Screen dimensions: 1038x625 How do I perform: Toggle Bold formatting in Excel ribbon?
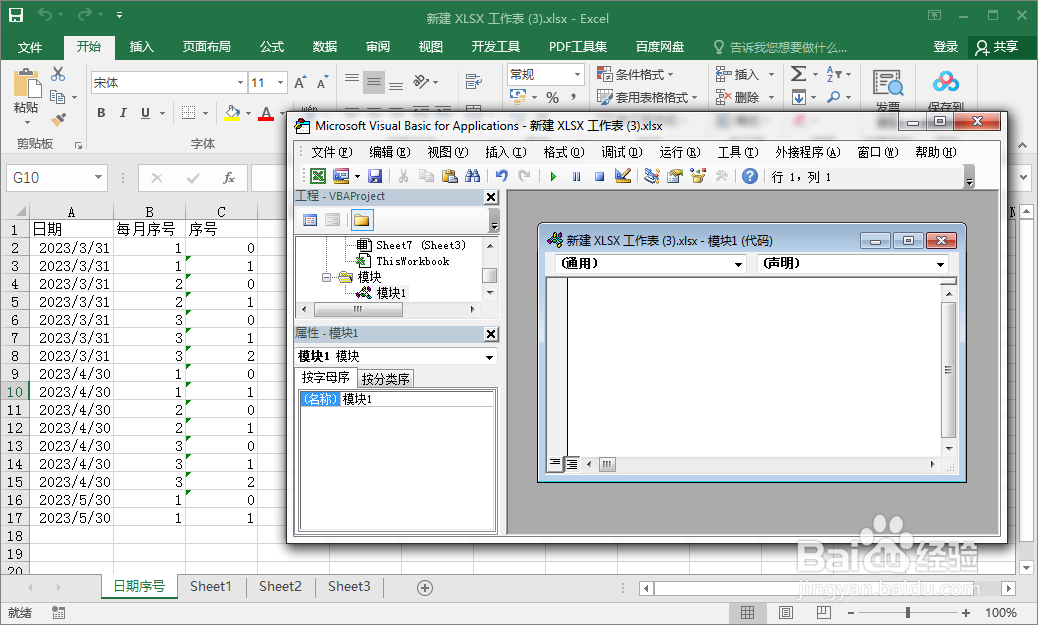[101, 113]
